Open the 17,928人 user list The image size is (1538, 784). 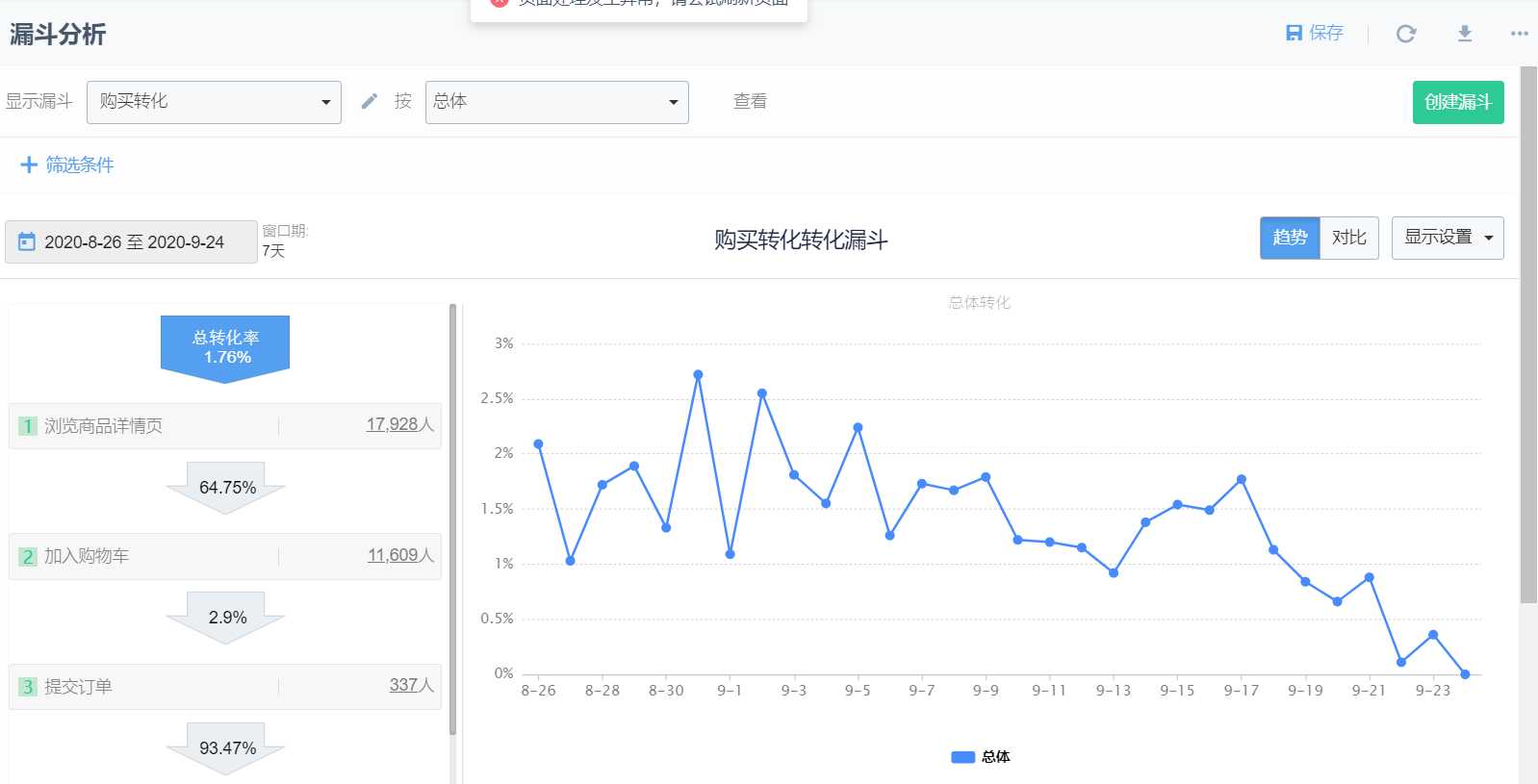400,424
